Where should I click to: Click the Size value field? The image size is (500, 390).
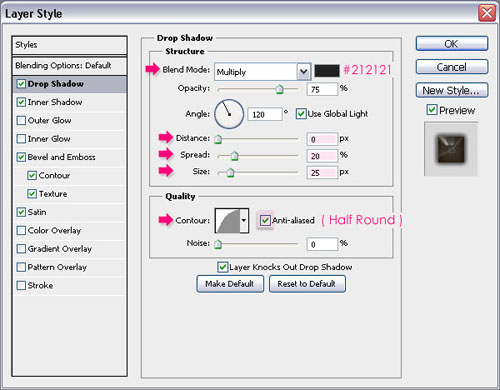point(322,173)
